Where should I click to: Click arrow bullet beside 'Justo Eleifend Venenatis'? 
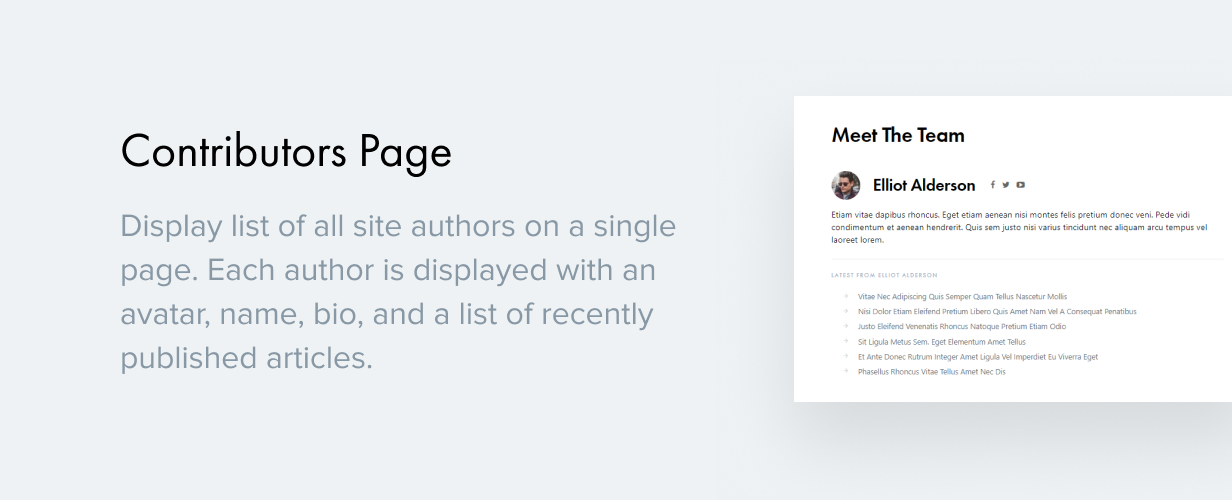[x=846, y=327]
